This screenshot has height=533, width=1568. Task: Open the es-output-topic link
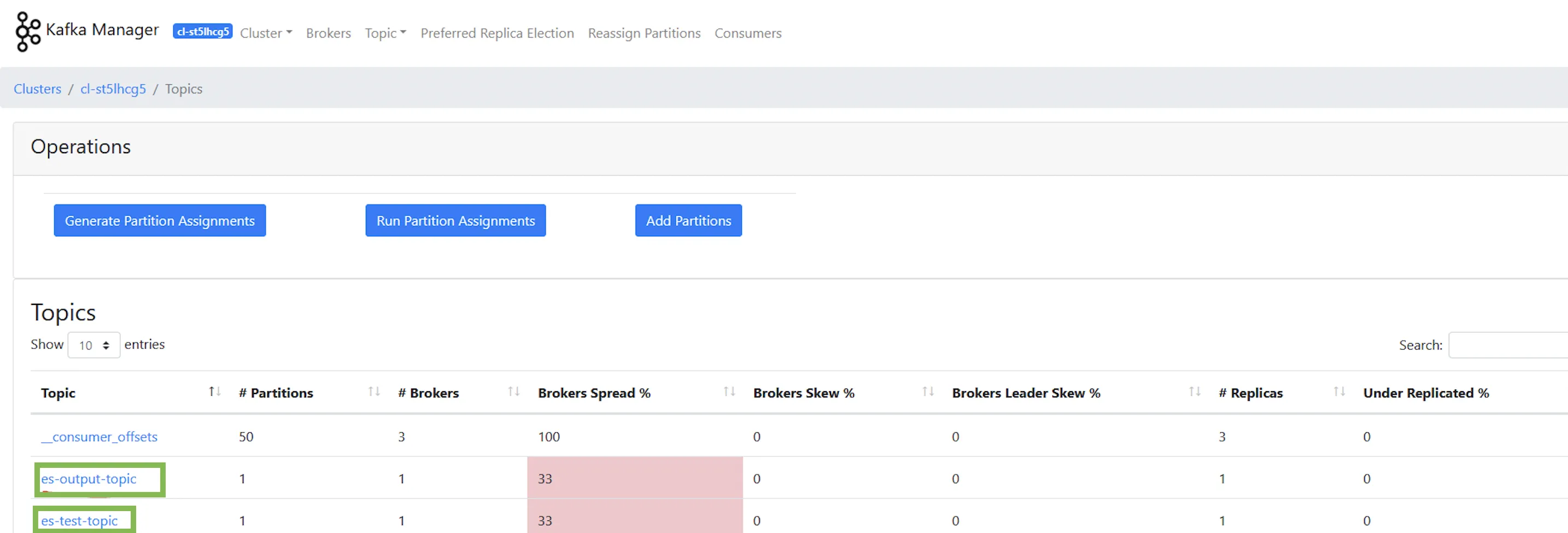(89, 479)
